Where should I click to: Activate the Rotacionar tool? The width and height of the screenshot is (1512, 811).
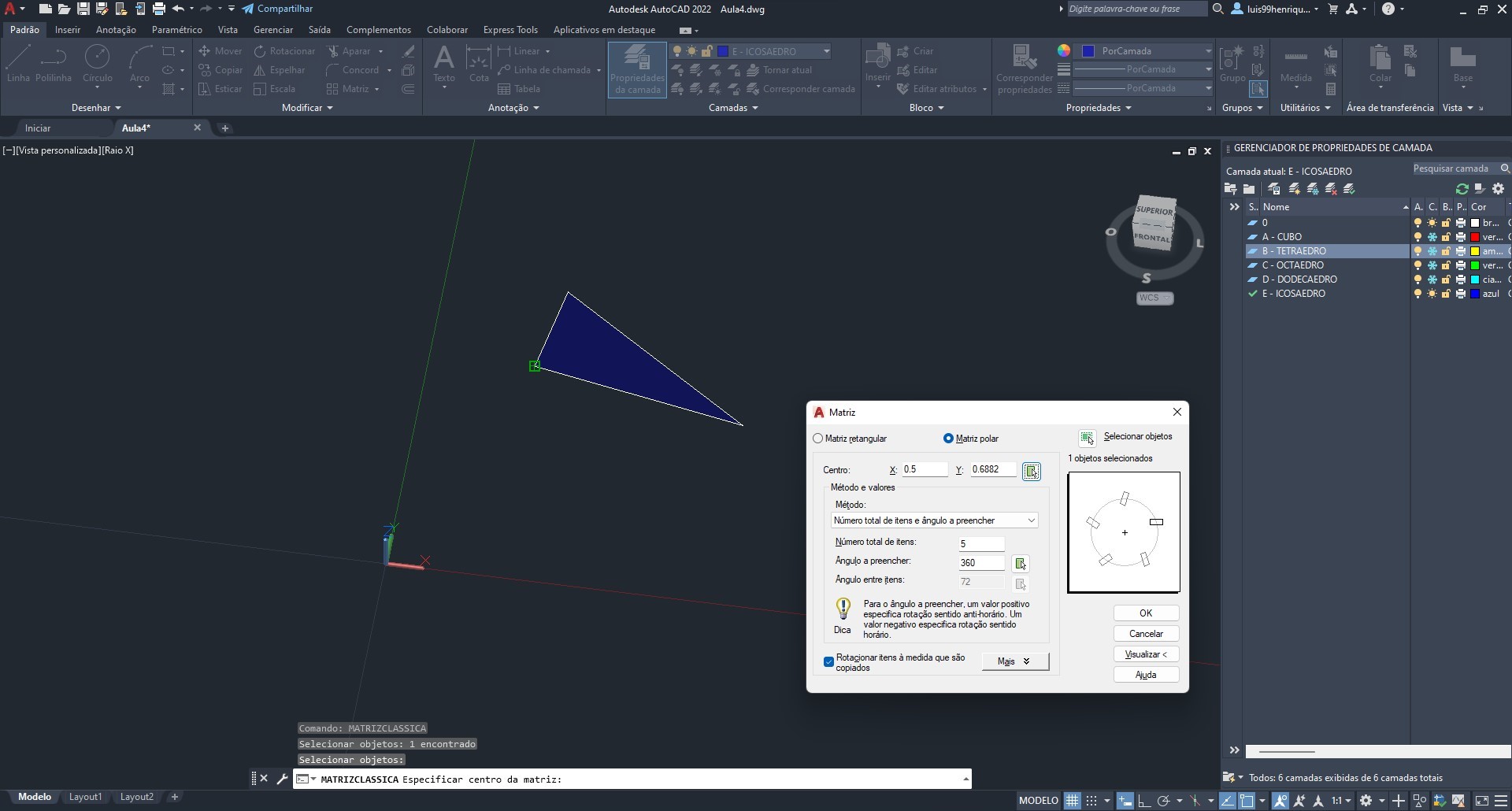pyautogui.click(x=284, y=51)
